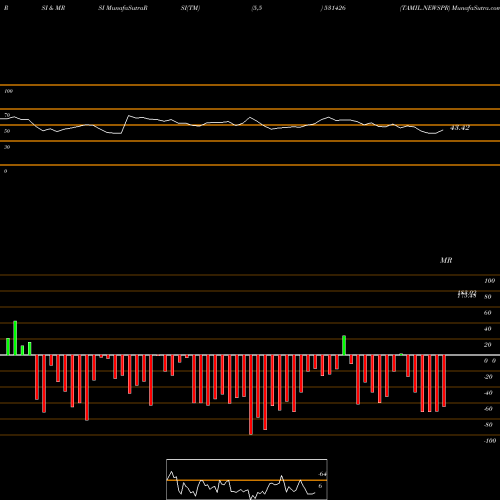500x500 pixels.
Task: Click the stock code 531426 in header
Action: tap(334, 8)
